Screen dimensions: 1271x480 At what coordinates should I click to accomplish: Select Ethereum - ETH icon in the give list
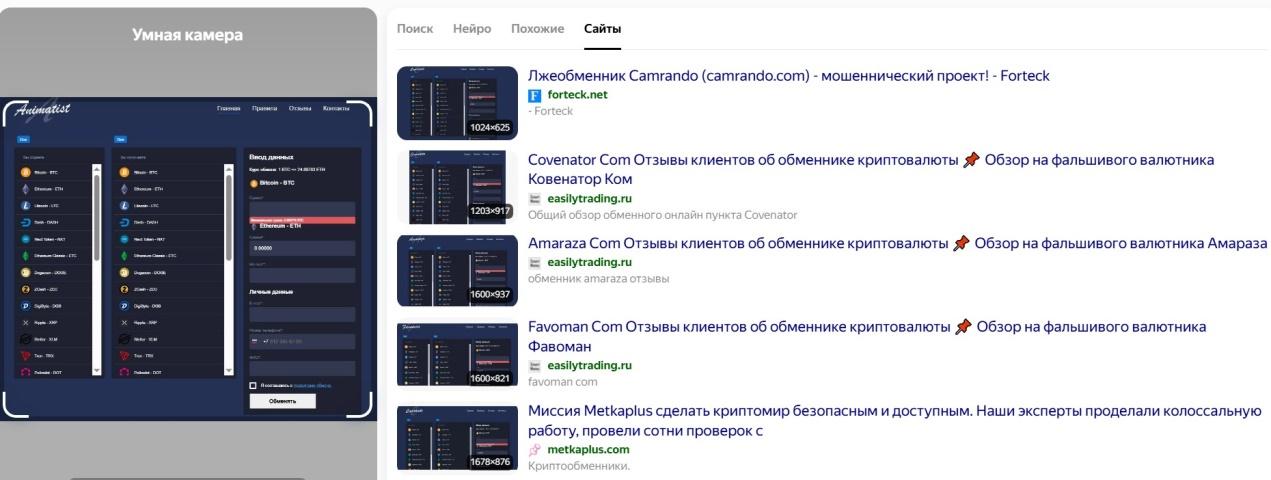pos(25,189)
